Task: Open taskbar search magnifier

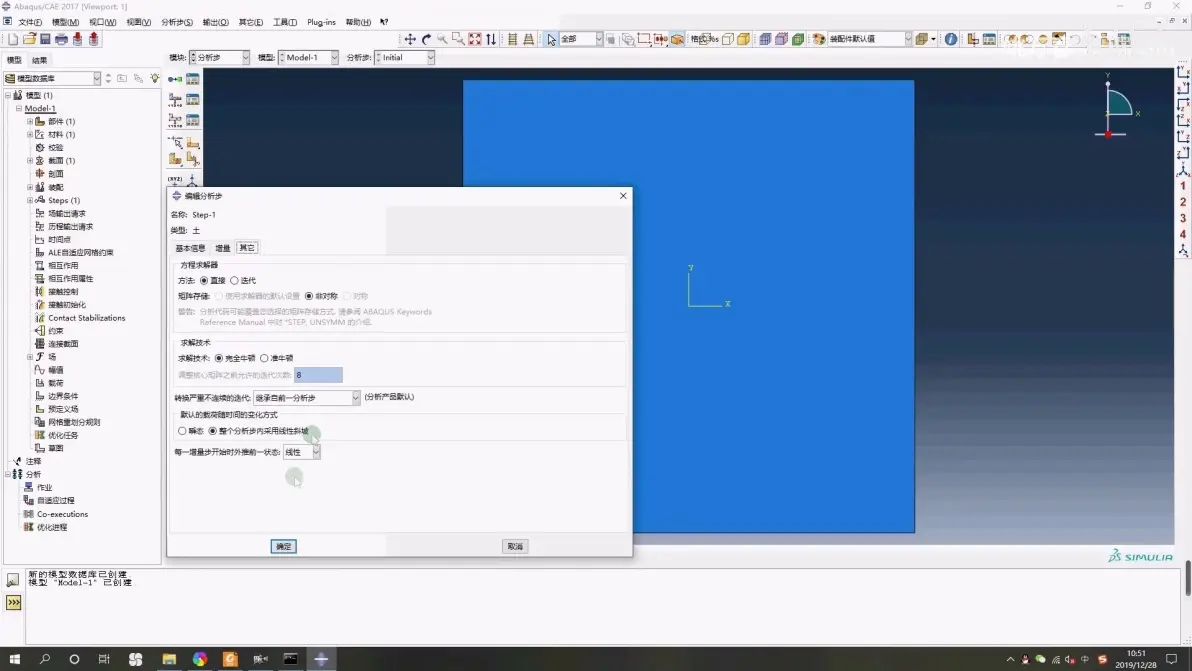Action: (45, 659)
